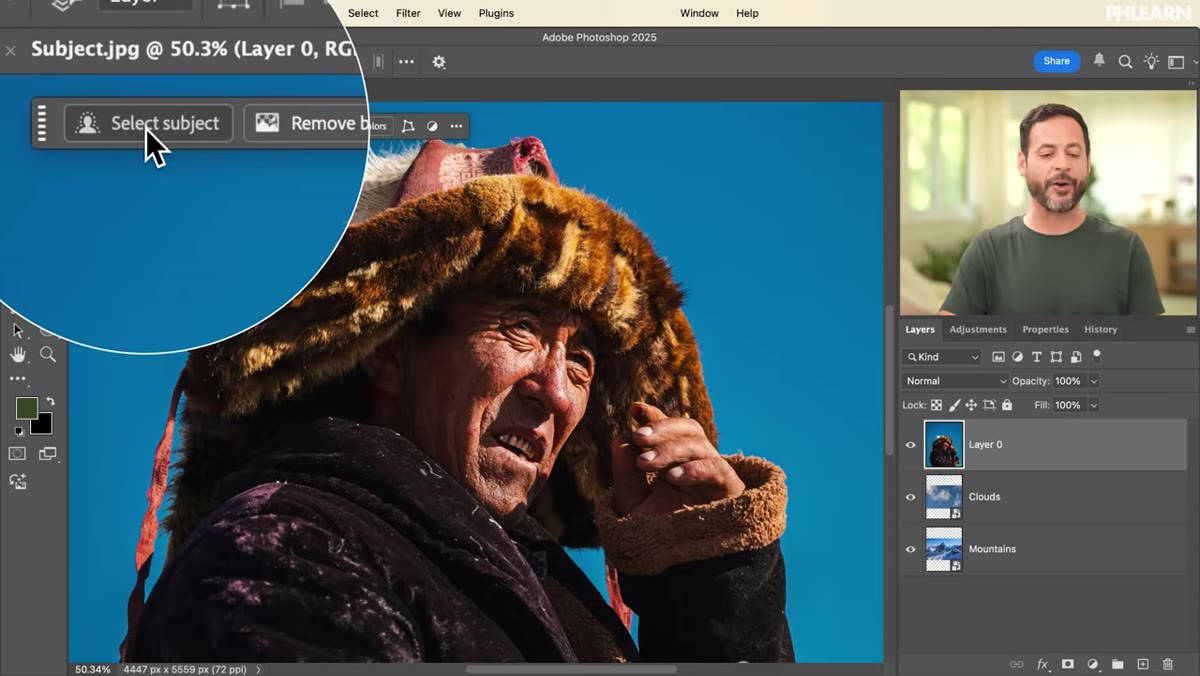Switch to the History tab

1100,329
